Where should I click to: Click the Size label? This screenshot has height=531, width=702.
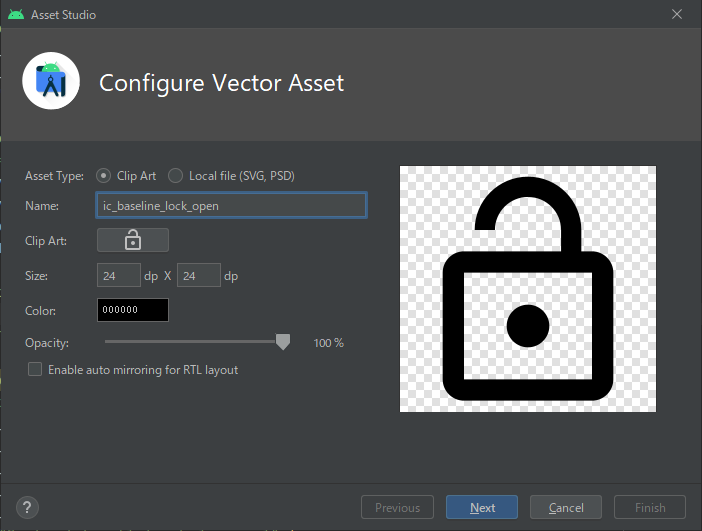pos(36,276)
